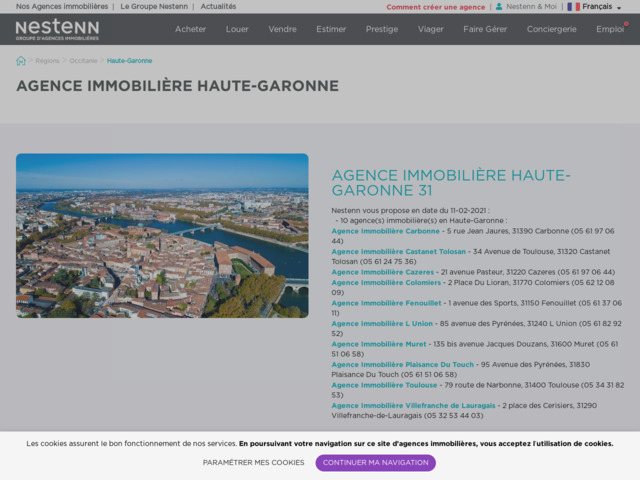Open Agence Immobilière Plaisance Du Touch link

[402, 364]
